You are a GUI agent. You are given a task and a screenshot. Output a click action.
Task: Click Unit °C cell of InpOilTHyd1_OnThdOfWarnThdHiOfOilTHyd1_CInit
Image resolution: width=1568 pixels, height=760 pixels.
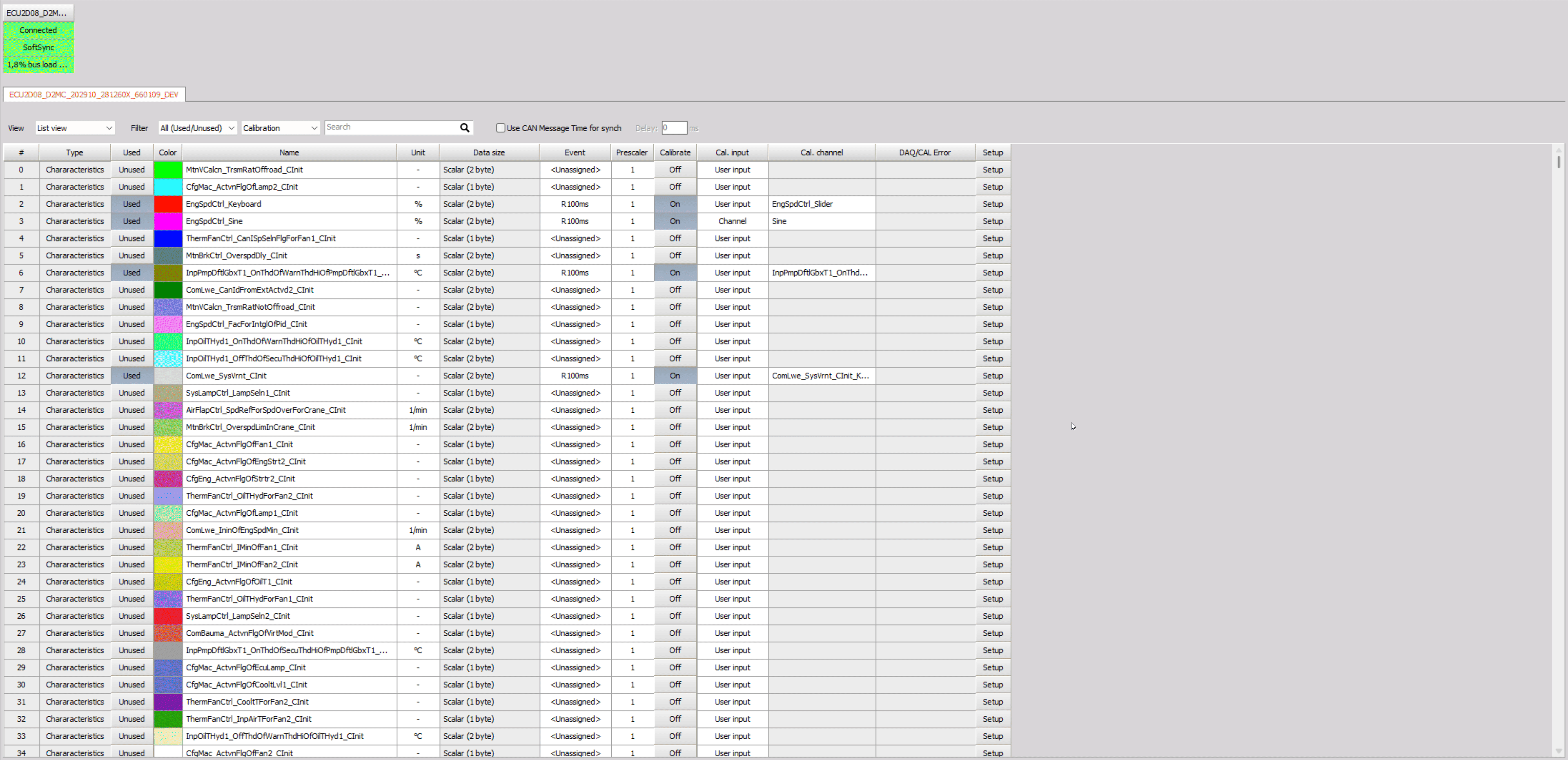[418, 341]
